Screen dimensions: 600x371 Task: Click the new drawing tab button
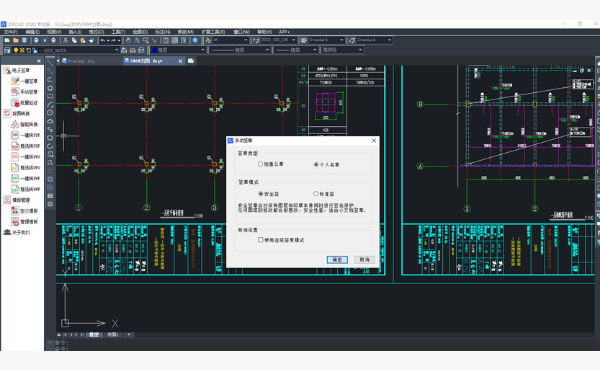[191, 61]
